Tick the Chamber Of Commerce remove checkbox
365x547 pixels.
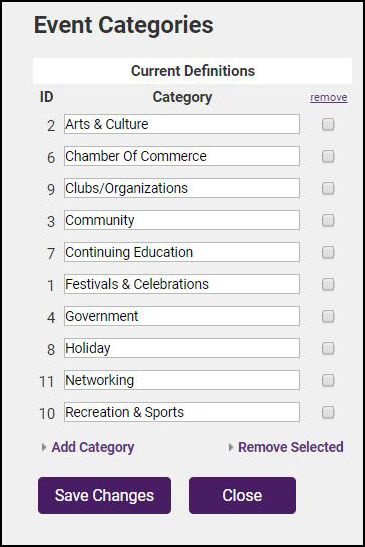(328, 156)
